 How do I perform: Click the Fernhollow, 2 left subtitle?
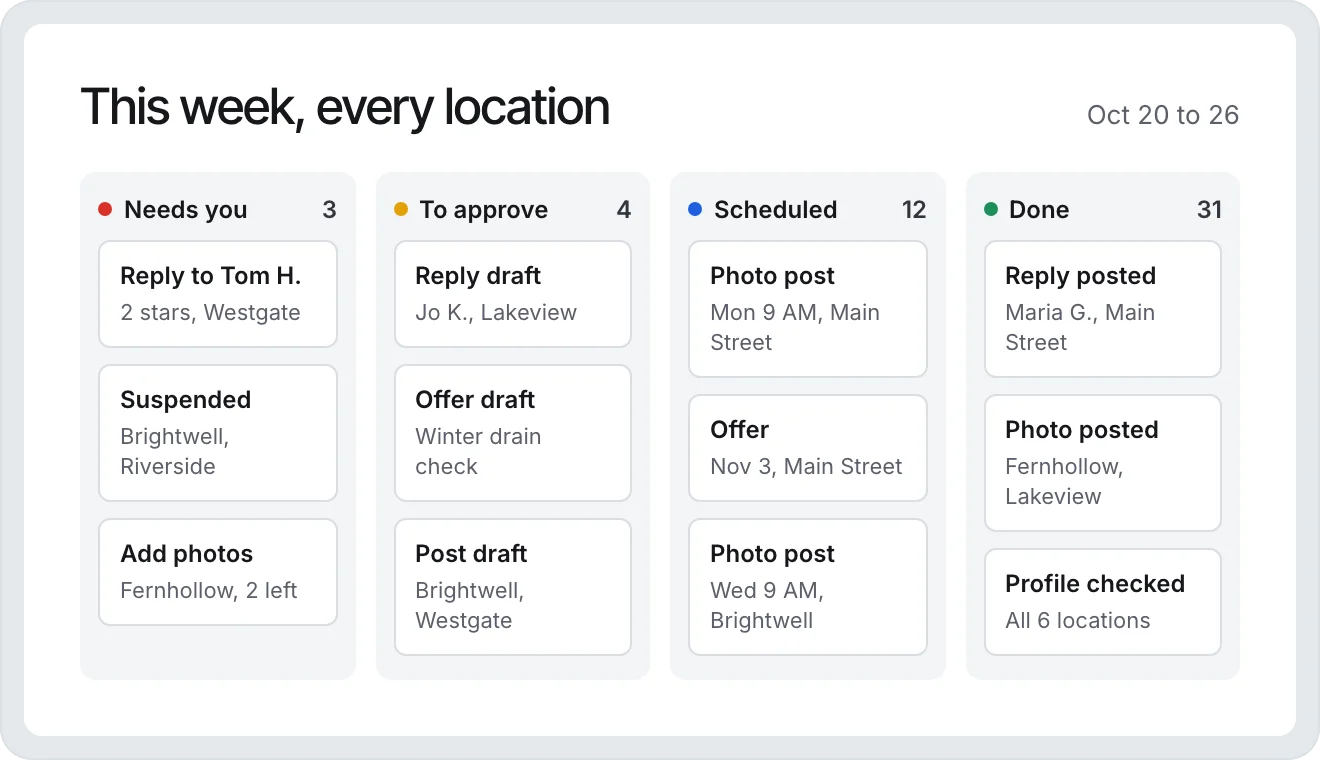(209, 590)
